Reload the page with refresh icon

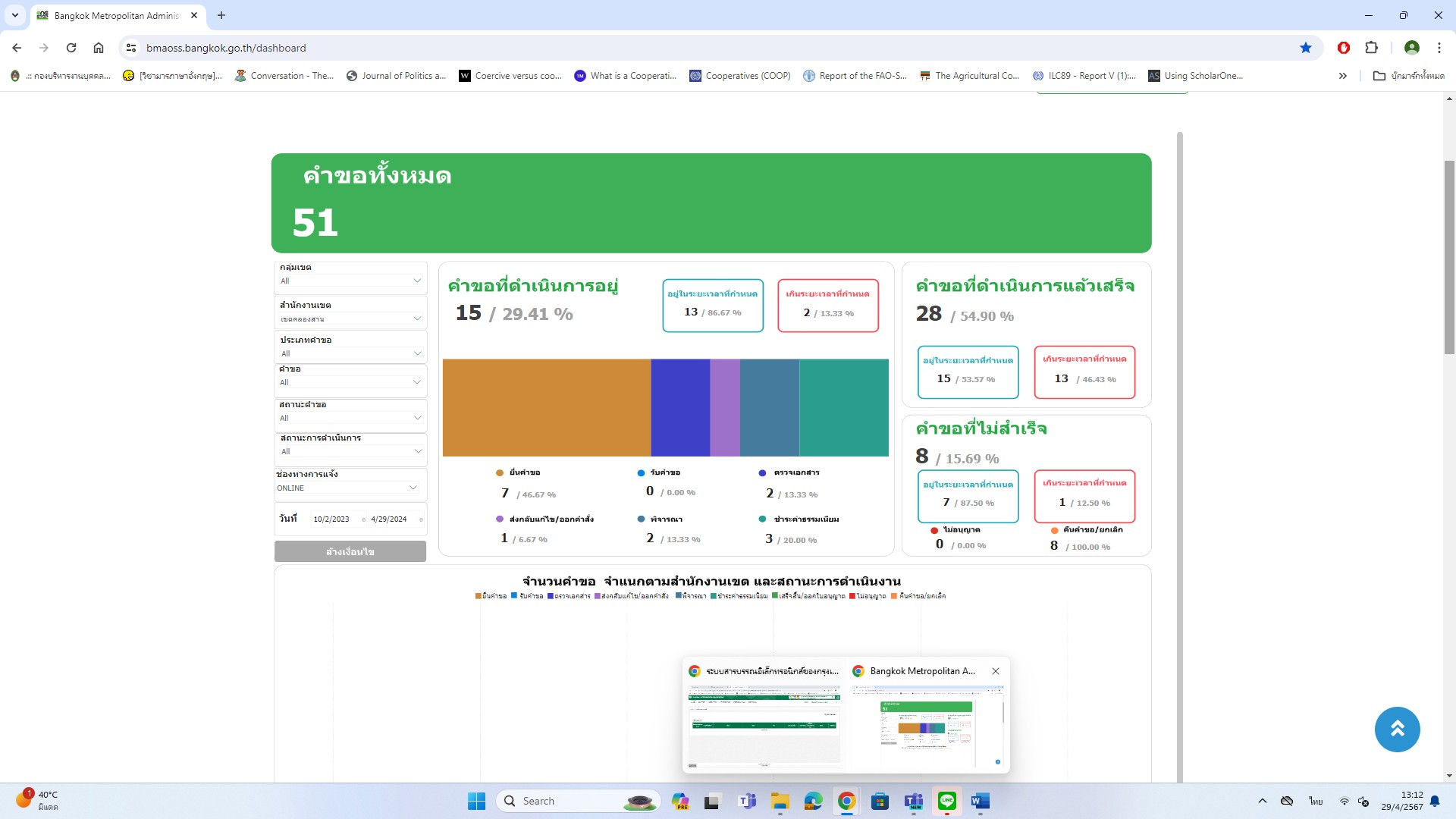[71, 48]
